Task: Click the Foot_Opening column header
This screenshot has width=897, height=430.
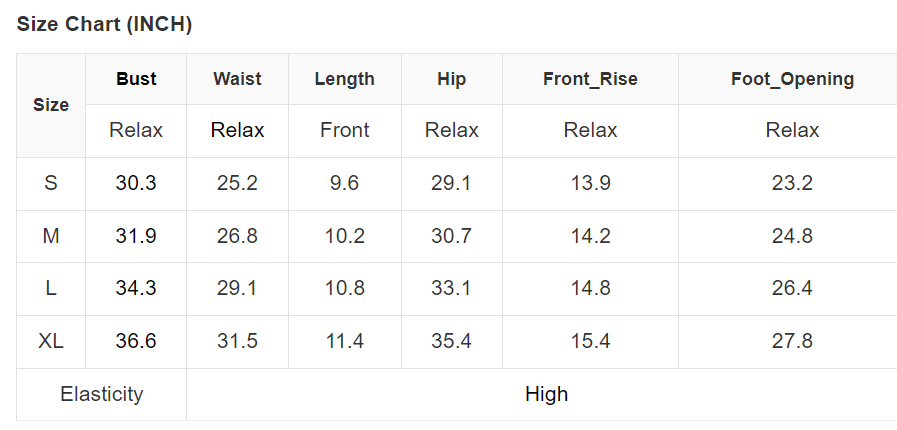Action: pos(792,79)
